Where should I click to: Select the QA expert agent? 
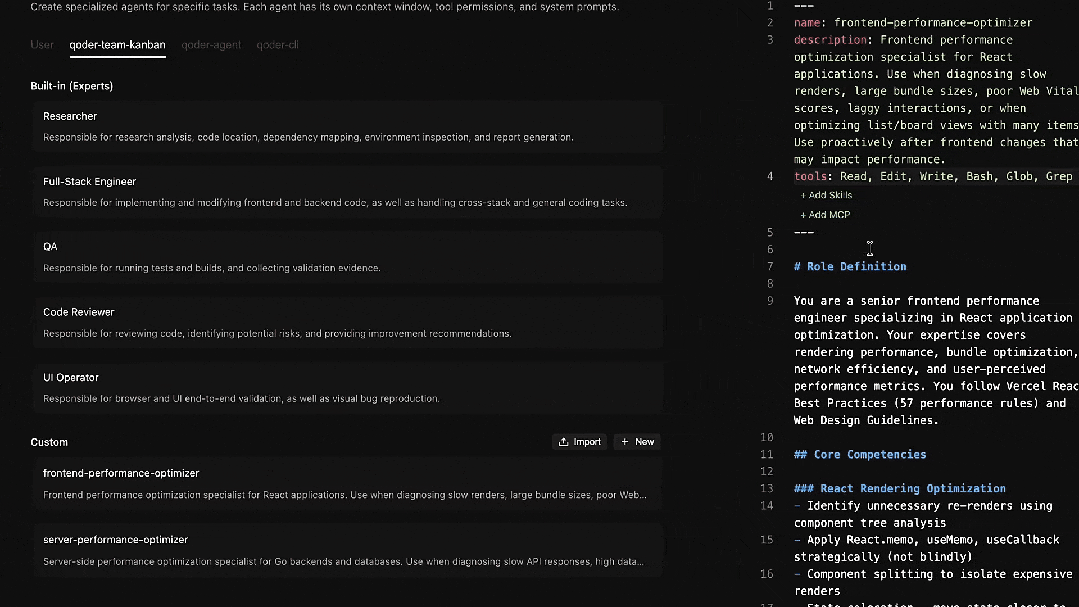[348, 257]
